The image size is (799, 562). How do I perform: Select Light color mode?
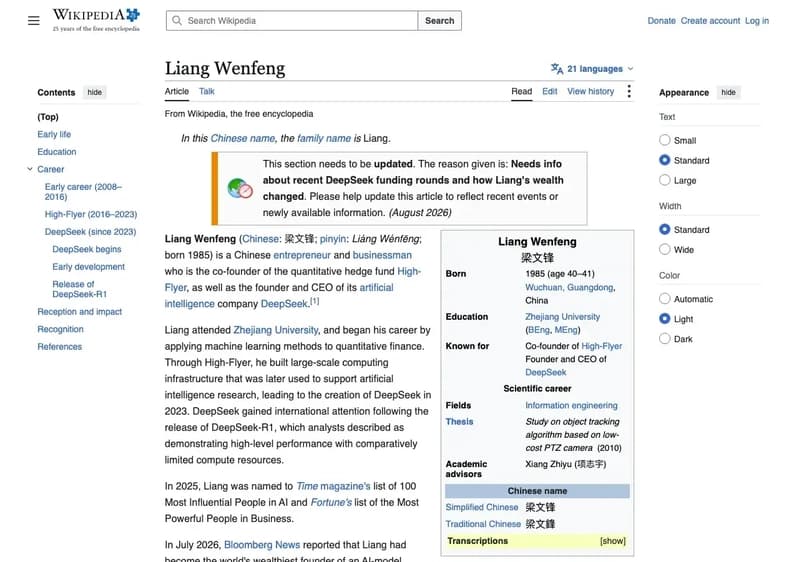tap(664, 318)
